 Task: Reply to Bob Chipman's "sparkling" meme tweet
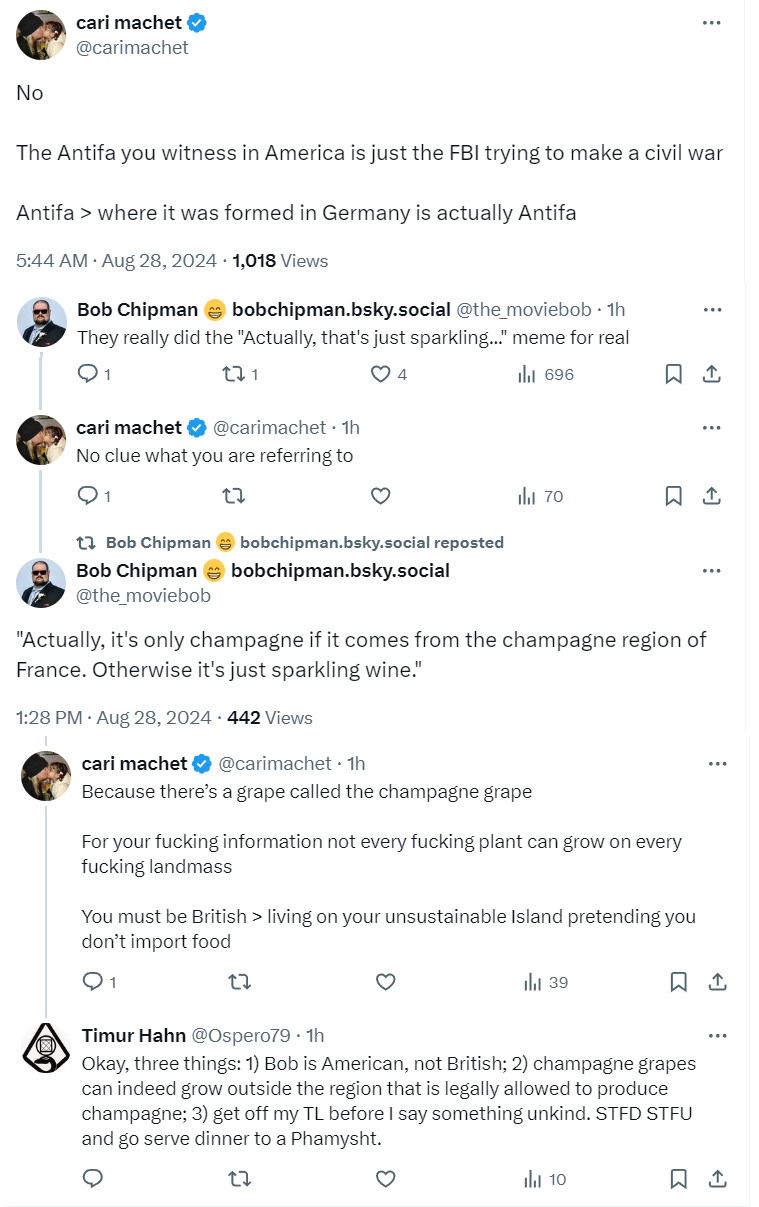click(88, 374)
